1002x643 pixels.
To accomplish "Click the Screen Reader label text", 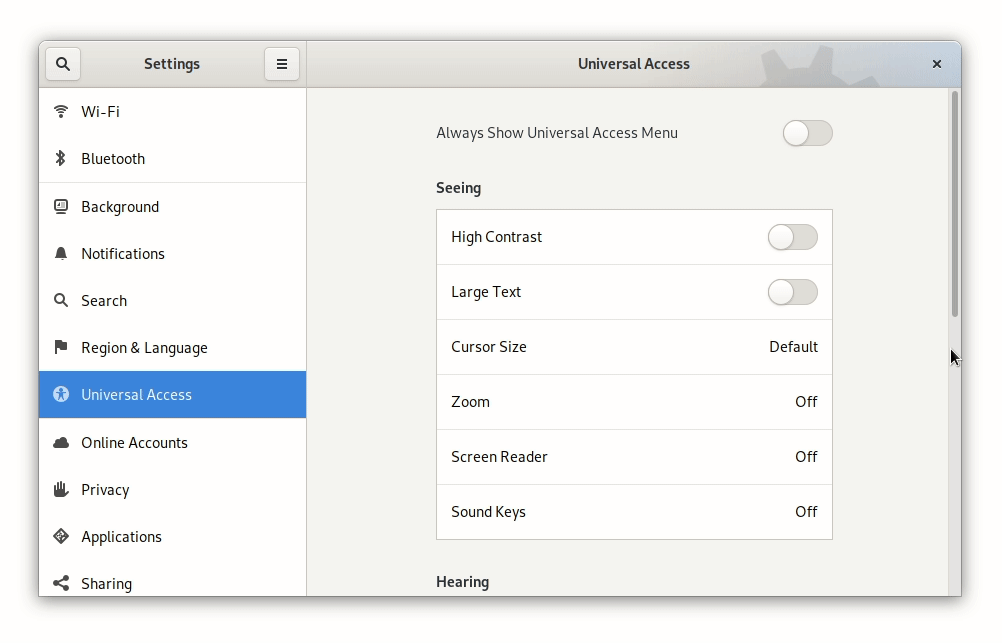I will [499, 457].
